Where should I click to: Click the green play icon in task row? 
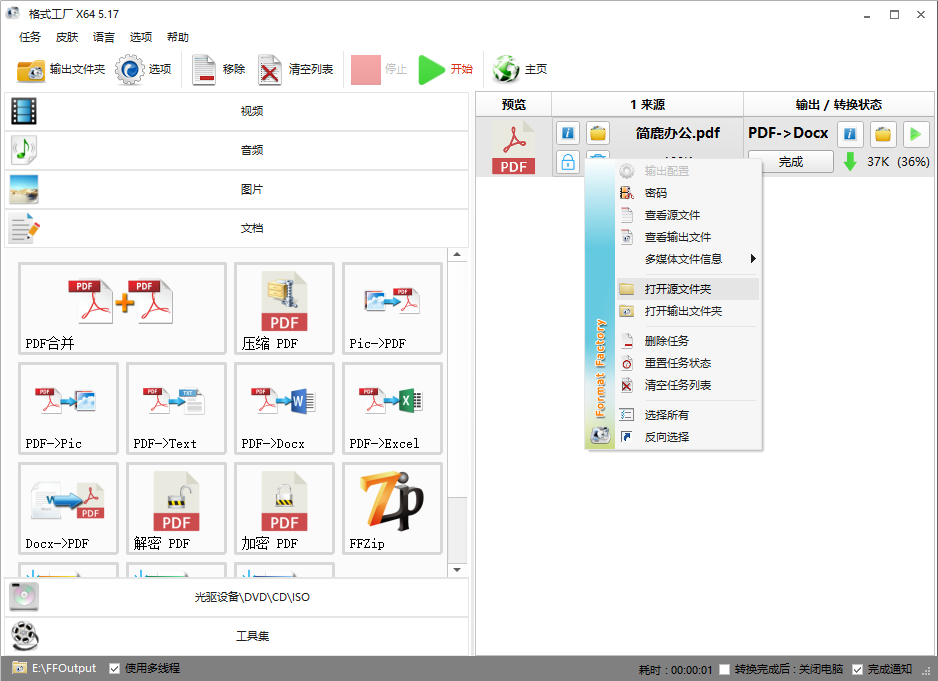915,133
